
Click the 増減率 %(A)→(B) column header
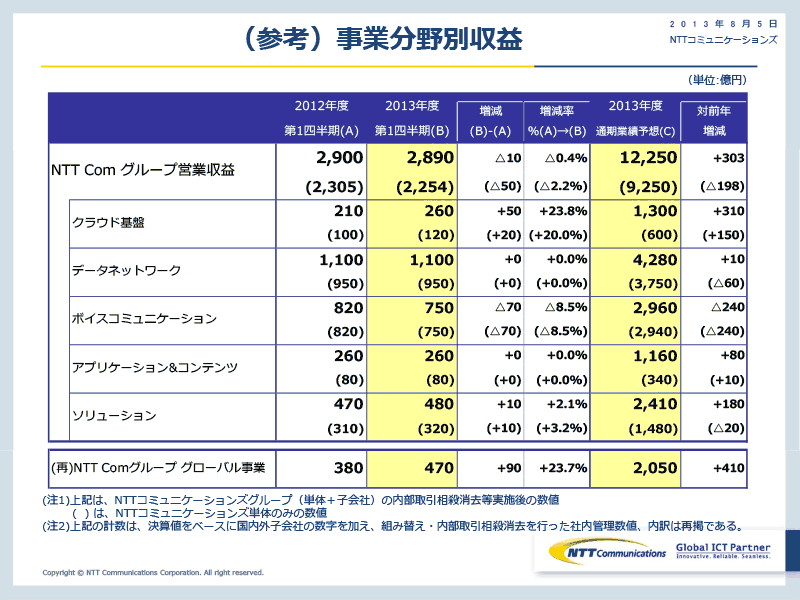tap(557, 121)
